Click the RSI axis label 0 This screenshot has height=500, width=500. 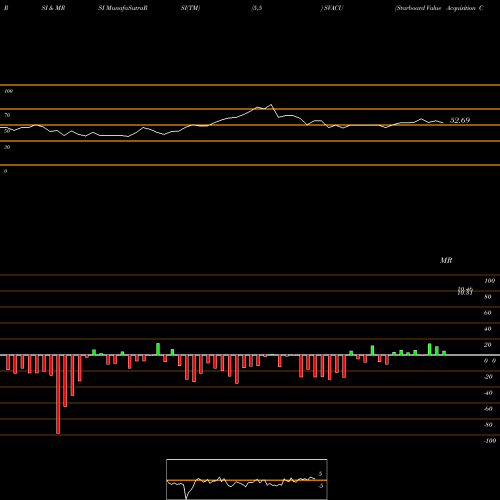coord(5,171)
